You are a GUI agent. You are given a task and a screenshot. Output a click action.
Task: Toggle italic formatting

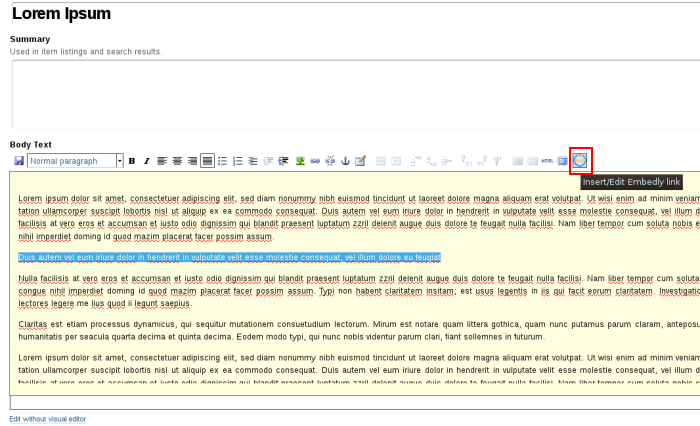[x=146, y=161]
